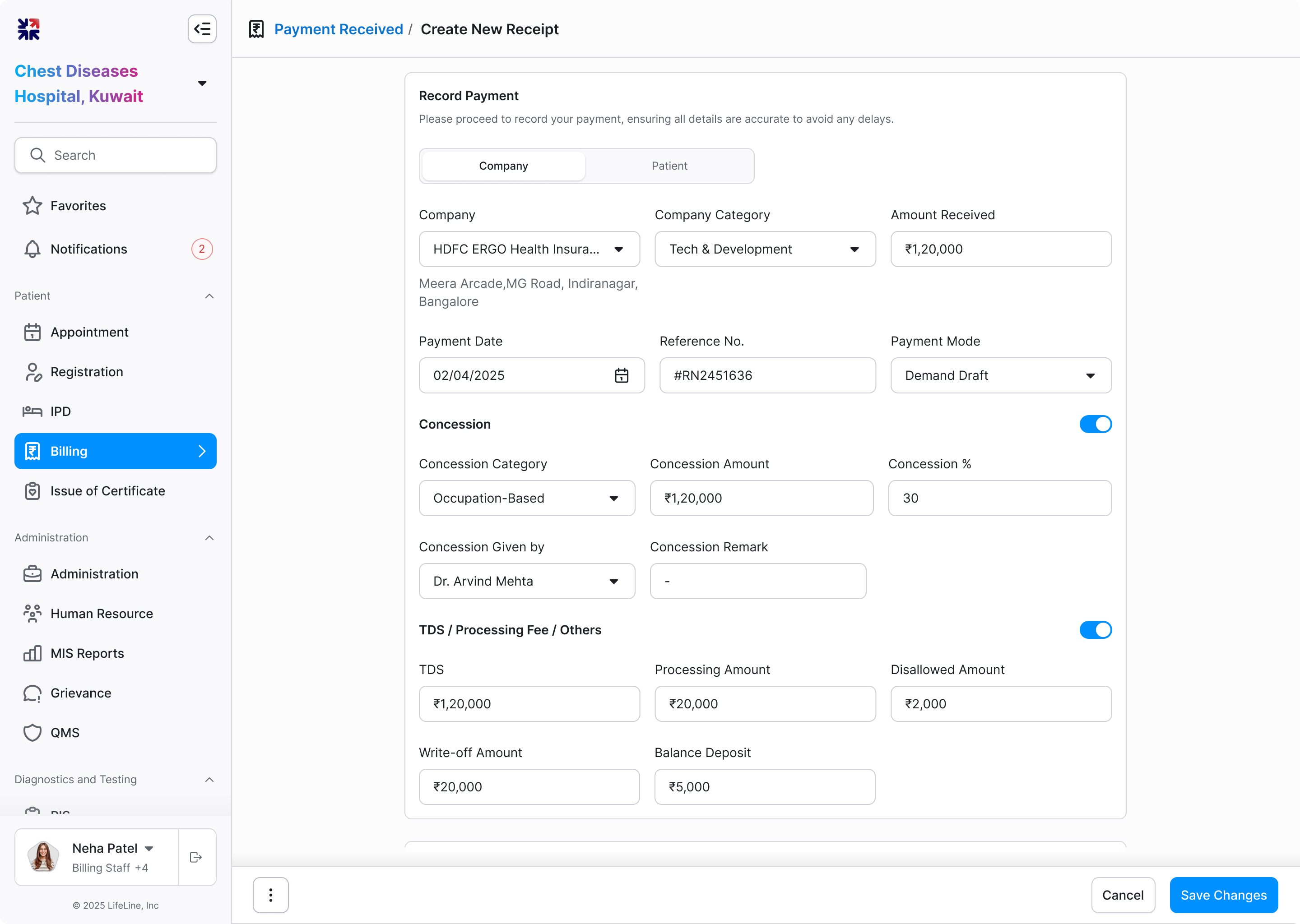Disable the TDS / Processing Fee toggle
Viewport: 1300px width, 924px height.
[x=1095, y=630]
